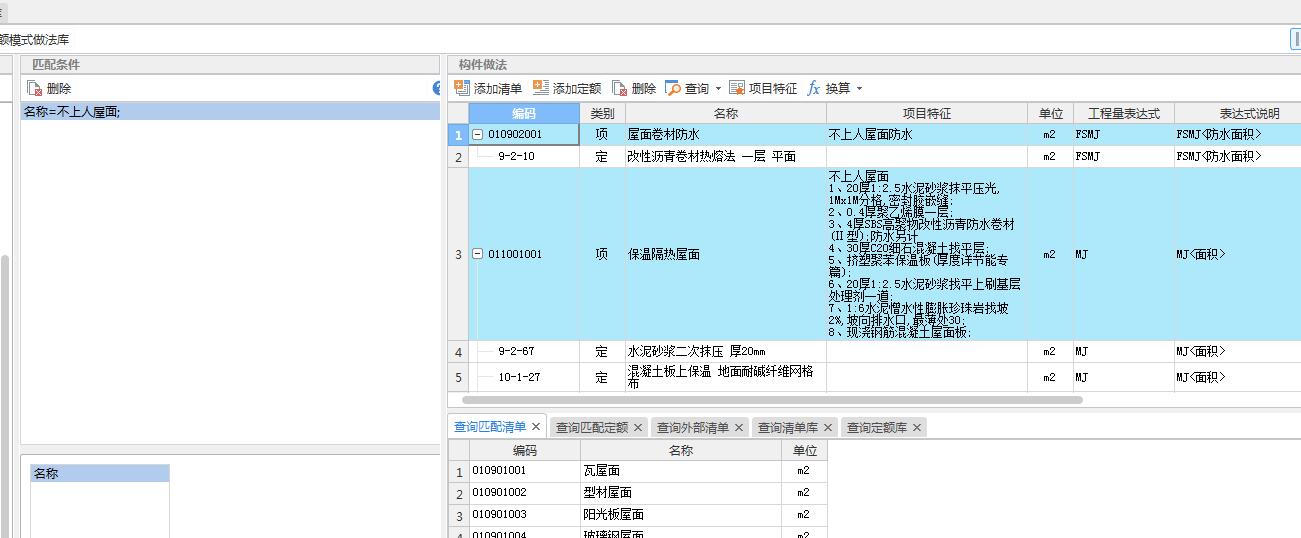Image resolution: width=1301 pixels, height=538 pixels.
Task: Select the 不上人屋面防水 feature cell
Action: [927, 134]
